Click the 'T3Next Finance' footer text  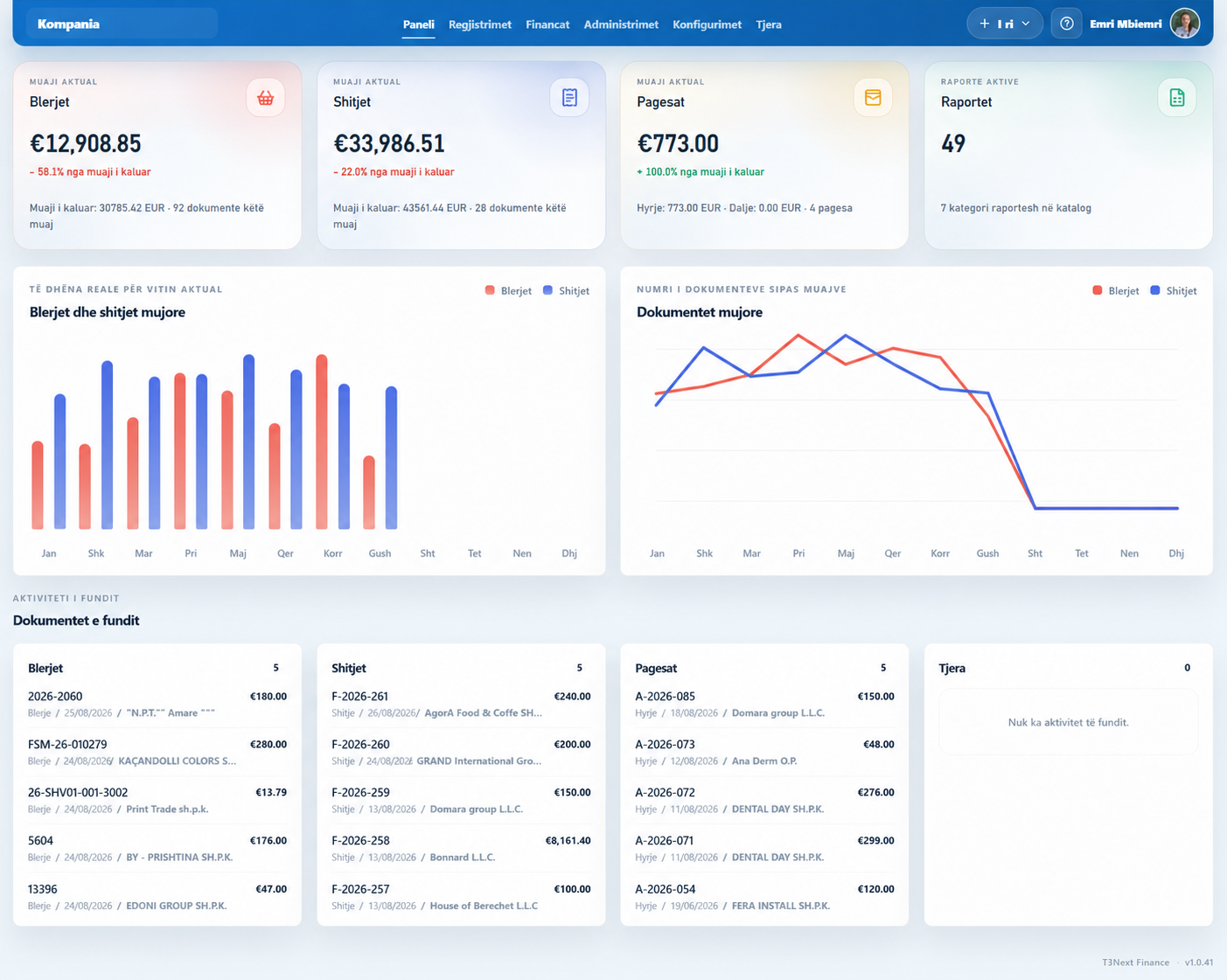[x=1135, y=963]
